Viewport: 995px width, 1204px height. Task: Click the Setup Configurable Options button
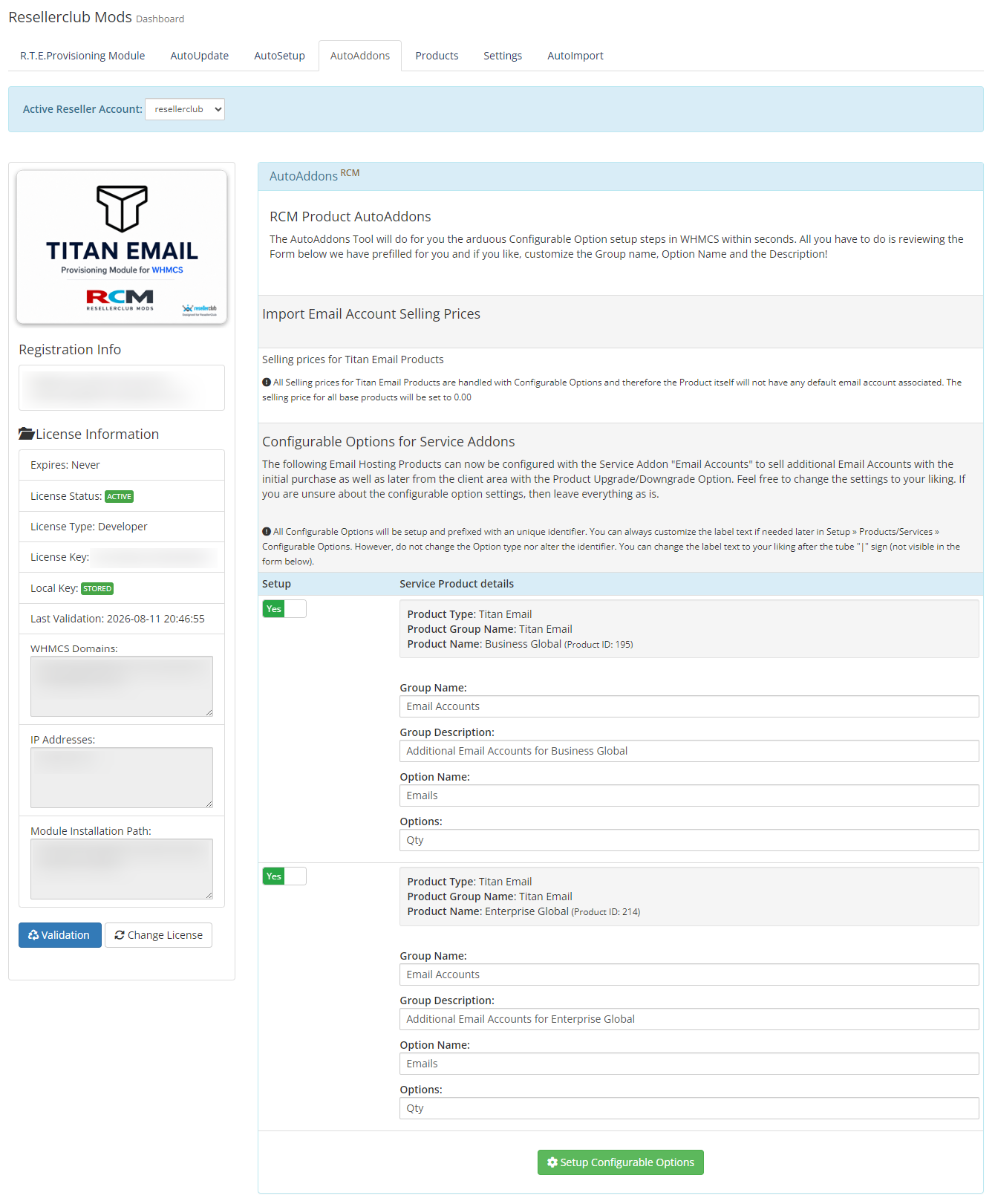(x=621, y=1162)
